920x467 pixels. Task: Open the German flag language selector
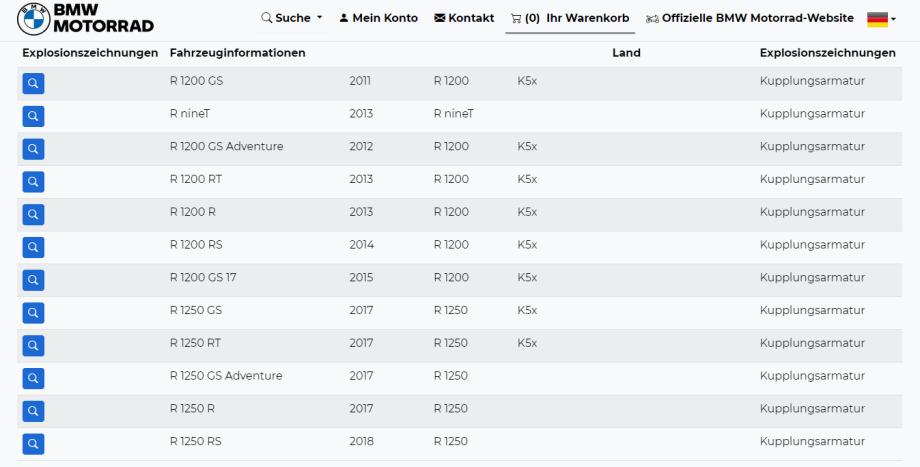tap(881, 19)
